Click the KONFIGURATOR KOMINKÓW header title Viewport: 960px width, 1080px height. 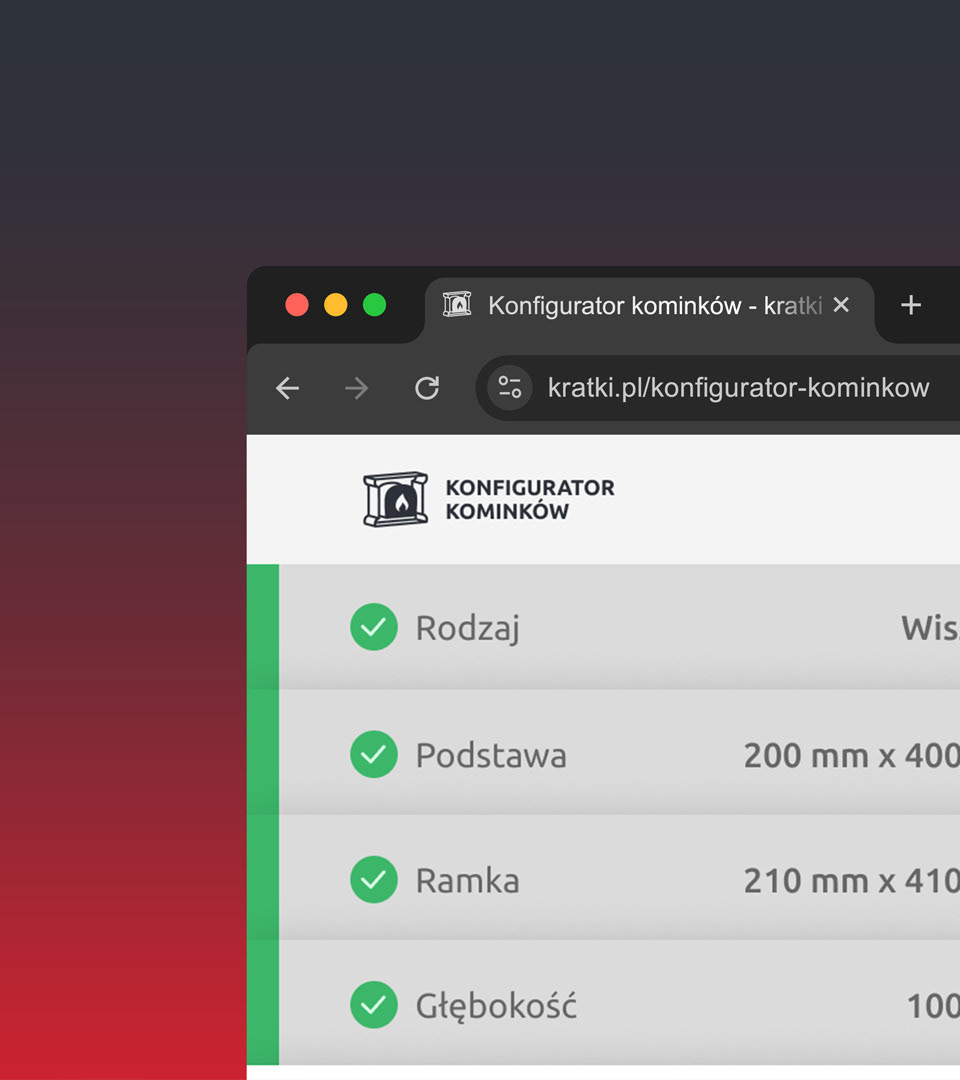click(x=530, y=499)
